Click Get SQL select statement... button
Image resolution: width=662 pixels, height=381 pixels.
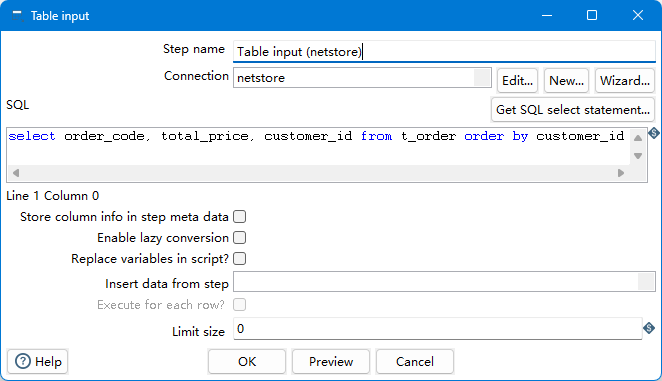573,110
